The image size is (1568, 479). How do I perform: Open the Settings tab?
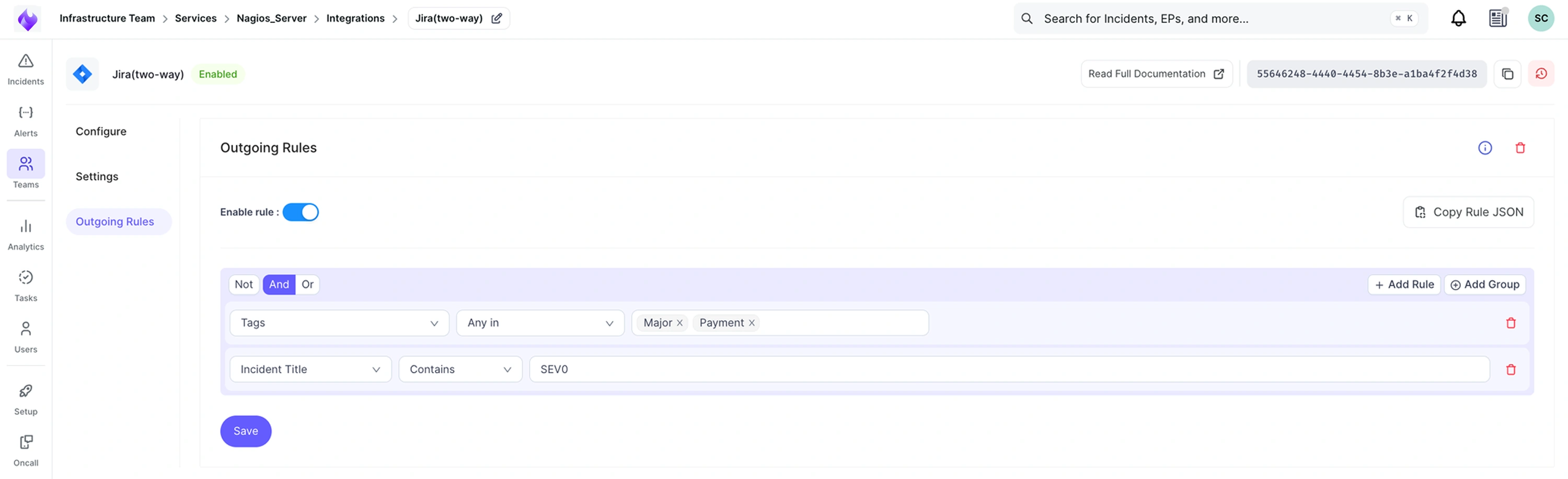click(97, 177)
